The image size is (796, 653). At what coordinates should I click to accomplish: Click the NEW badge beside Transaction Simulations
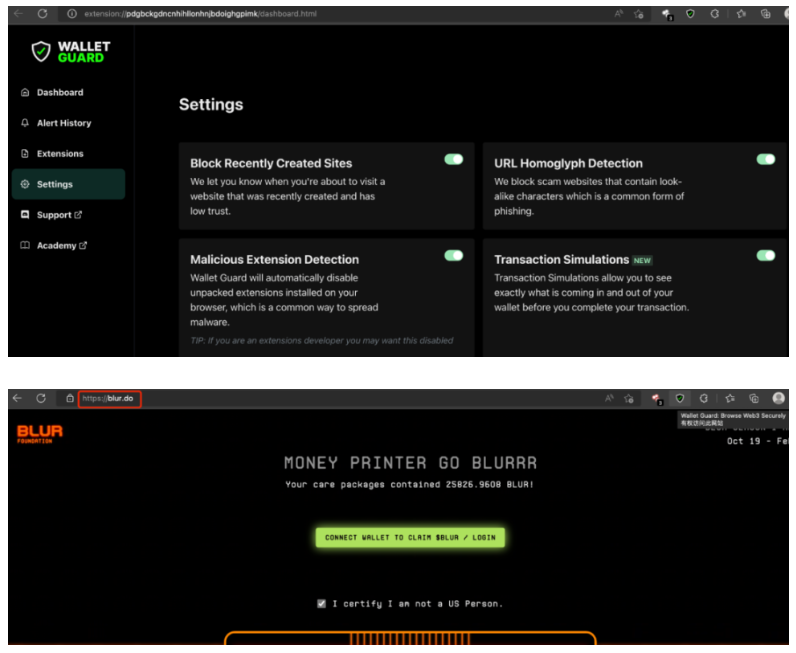pyautogui.click(x=642, y=260)
